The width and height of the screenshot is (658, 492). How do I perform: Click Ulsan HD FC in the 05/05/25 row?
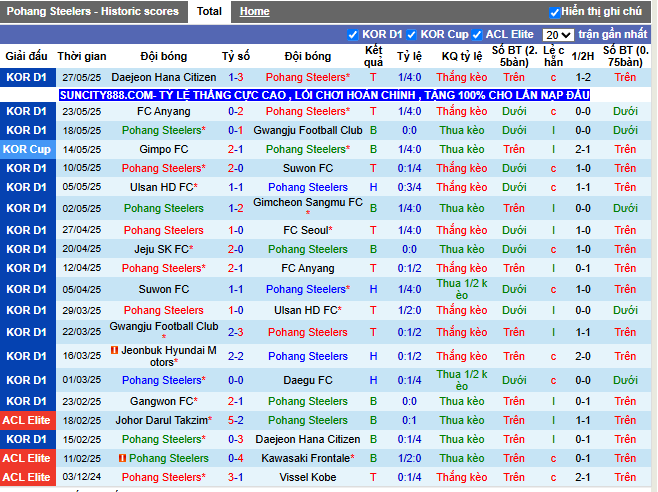pos(164,187)
